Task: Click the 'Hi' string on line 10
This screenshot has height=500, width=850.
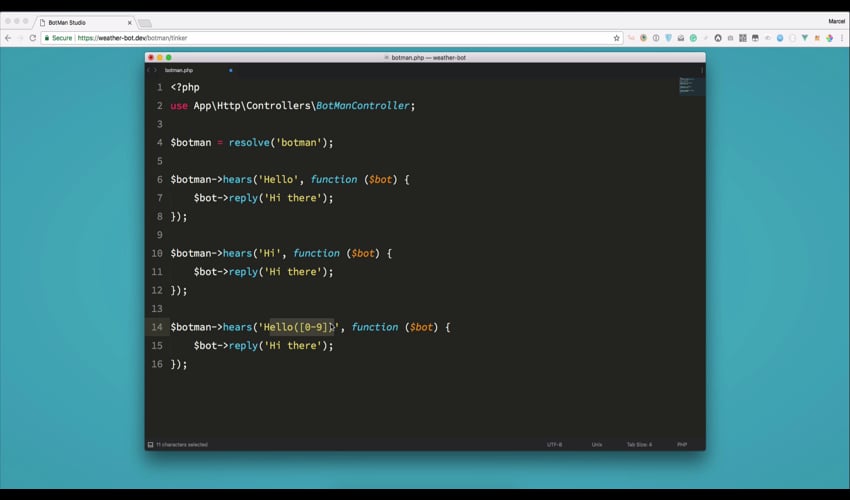Action: [269, 253]
